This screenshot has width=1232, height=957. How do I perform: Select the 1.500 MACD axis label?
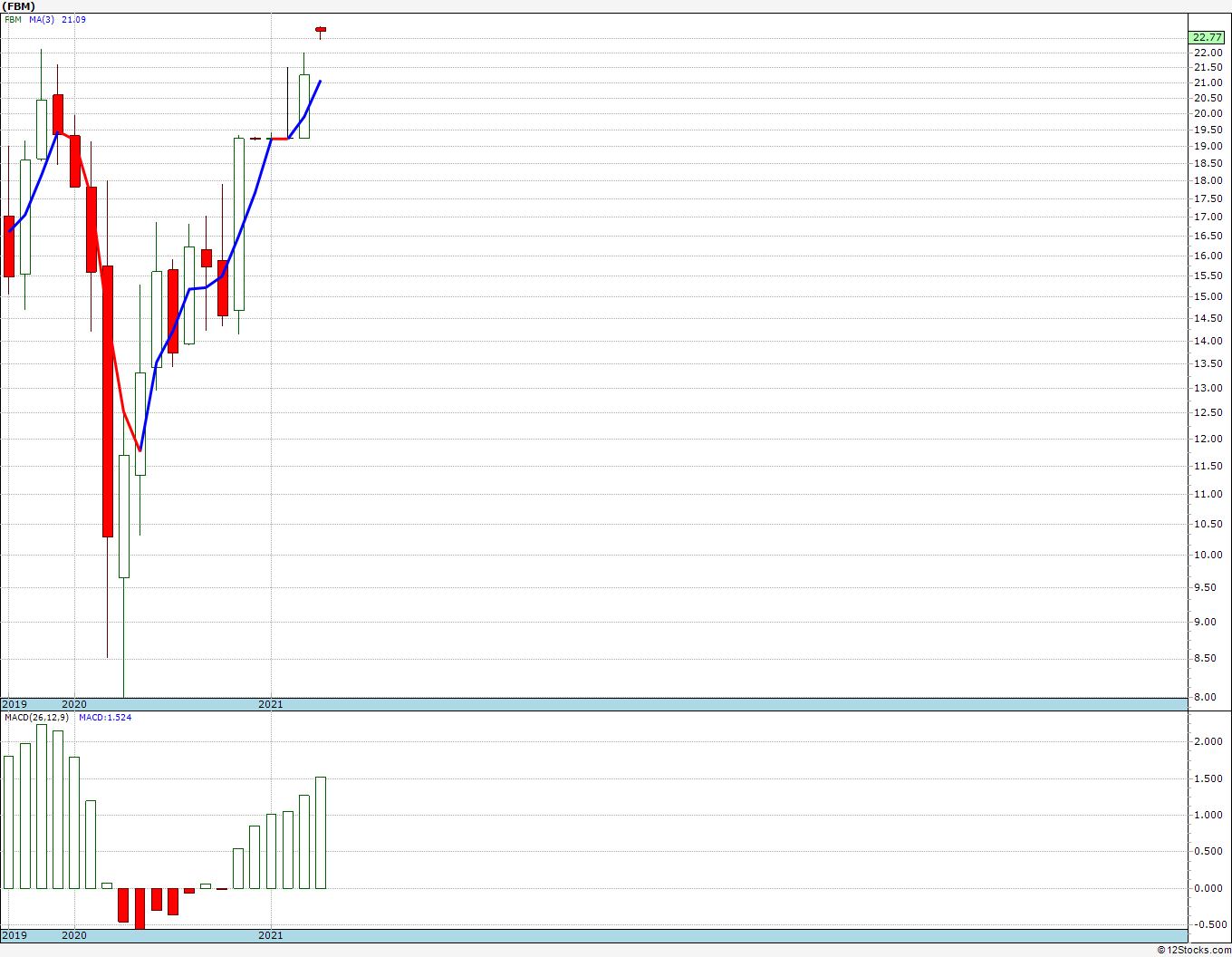click(x=1207, y=778)
